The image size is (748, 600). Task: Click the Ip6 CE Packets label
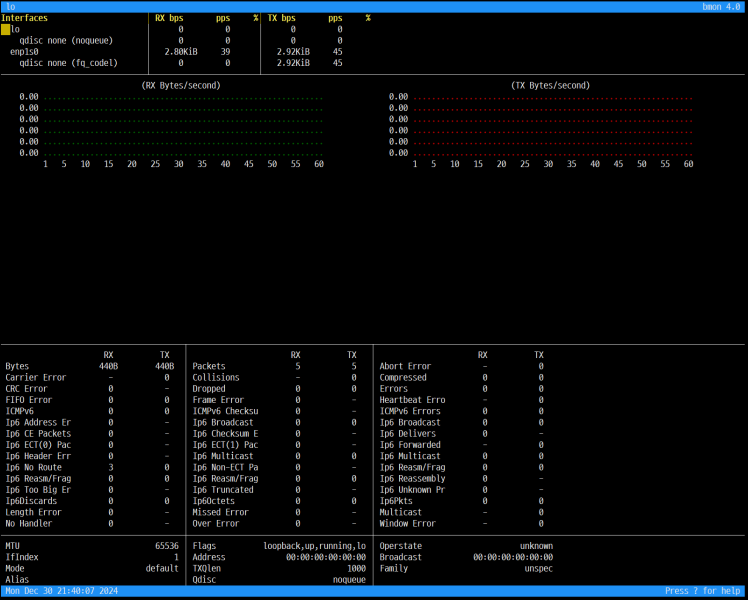click(x=38, y=434)
